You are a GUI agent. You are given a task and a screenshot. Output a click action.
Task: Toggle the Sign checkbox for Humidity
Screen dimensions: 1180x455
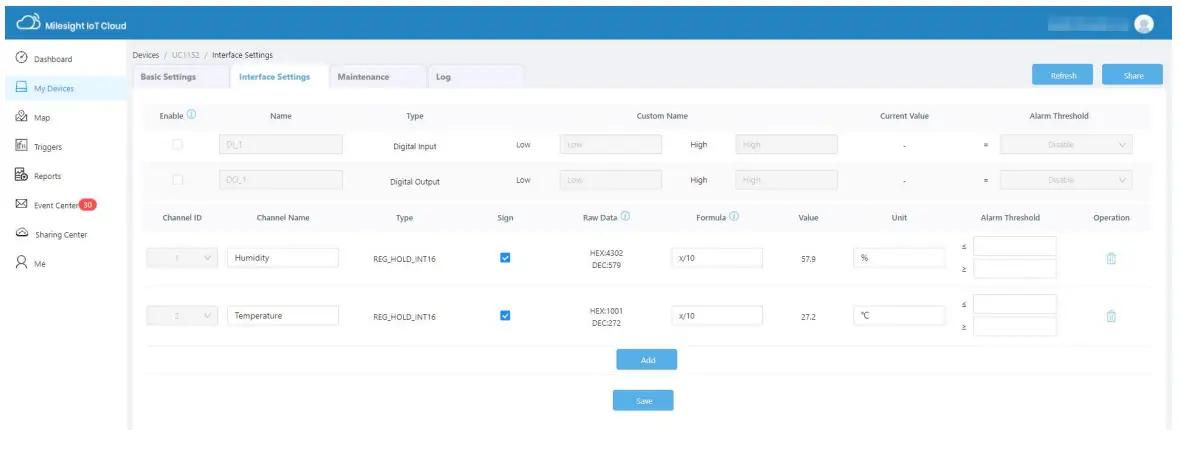click(x=505, y=257)
